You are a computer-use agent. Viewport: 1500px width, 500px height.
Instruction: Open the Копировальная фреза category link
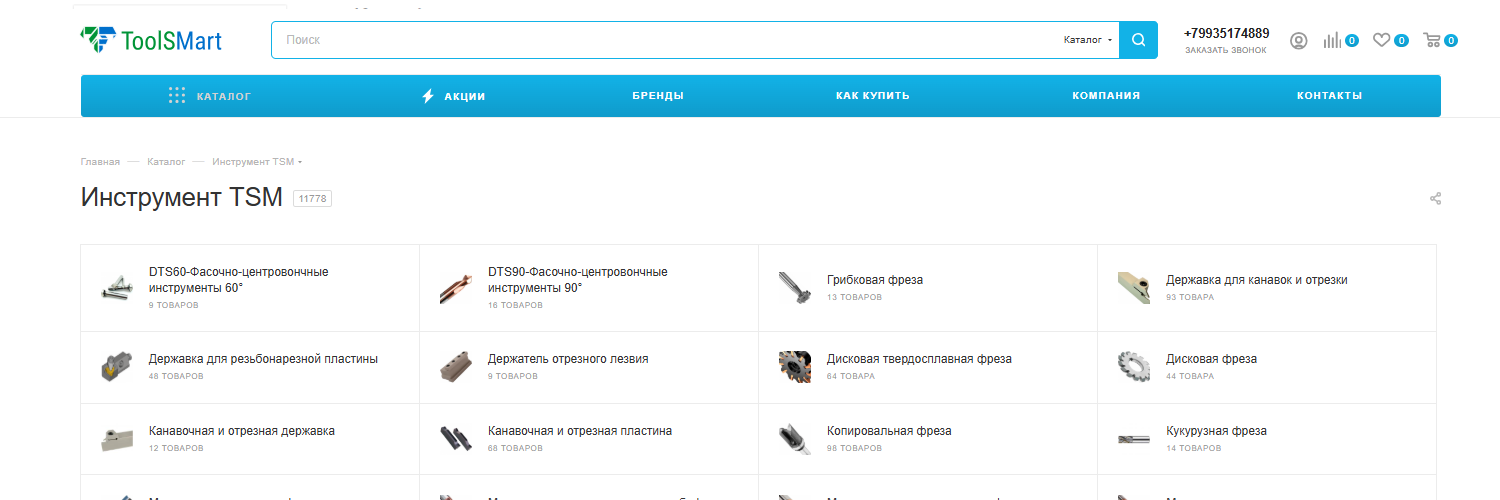click(x=889, y=431)
